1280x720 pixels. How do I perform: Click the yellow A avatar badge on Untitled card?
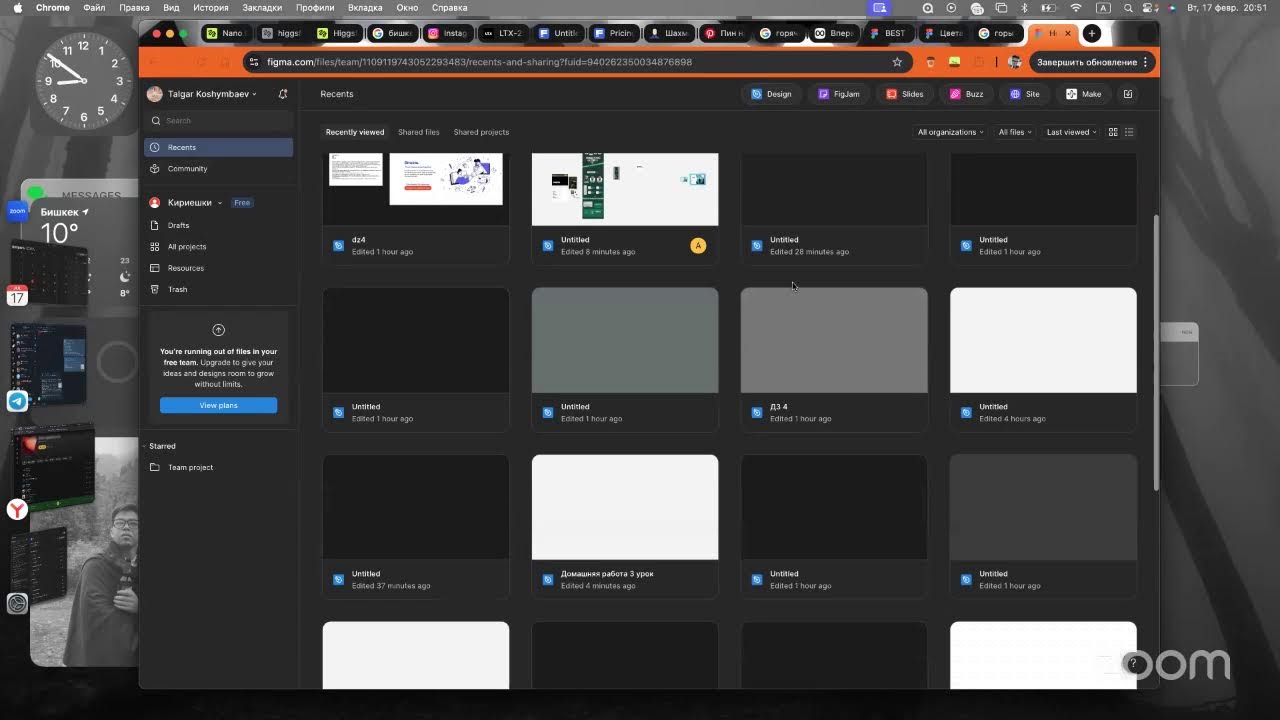[x=698, y=246]
